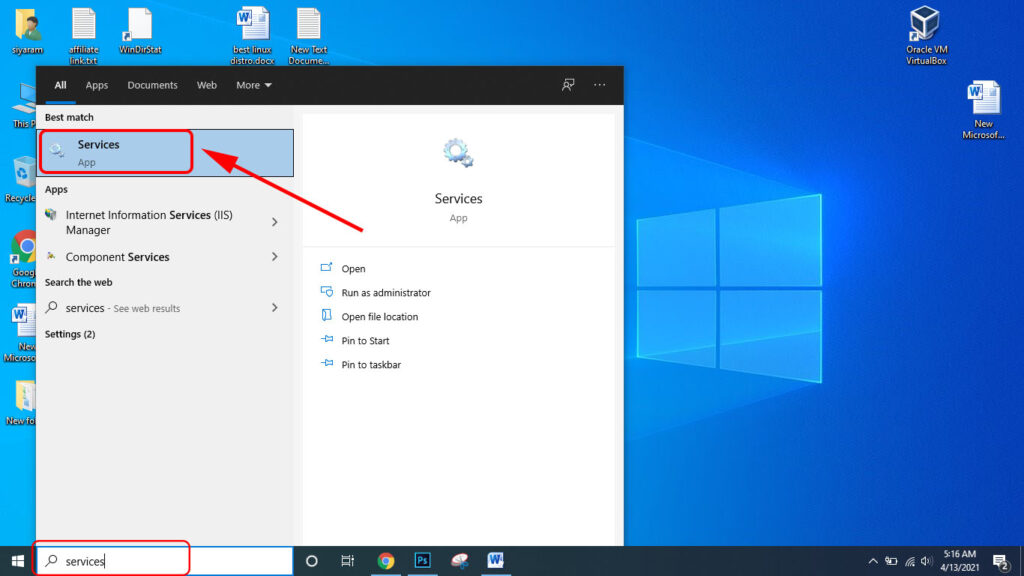Screen dimensions: 1024x576
Task: Open the 'best linux distro' Word document
Action: (x=253, y=25)
